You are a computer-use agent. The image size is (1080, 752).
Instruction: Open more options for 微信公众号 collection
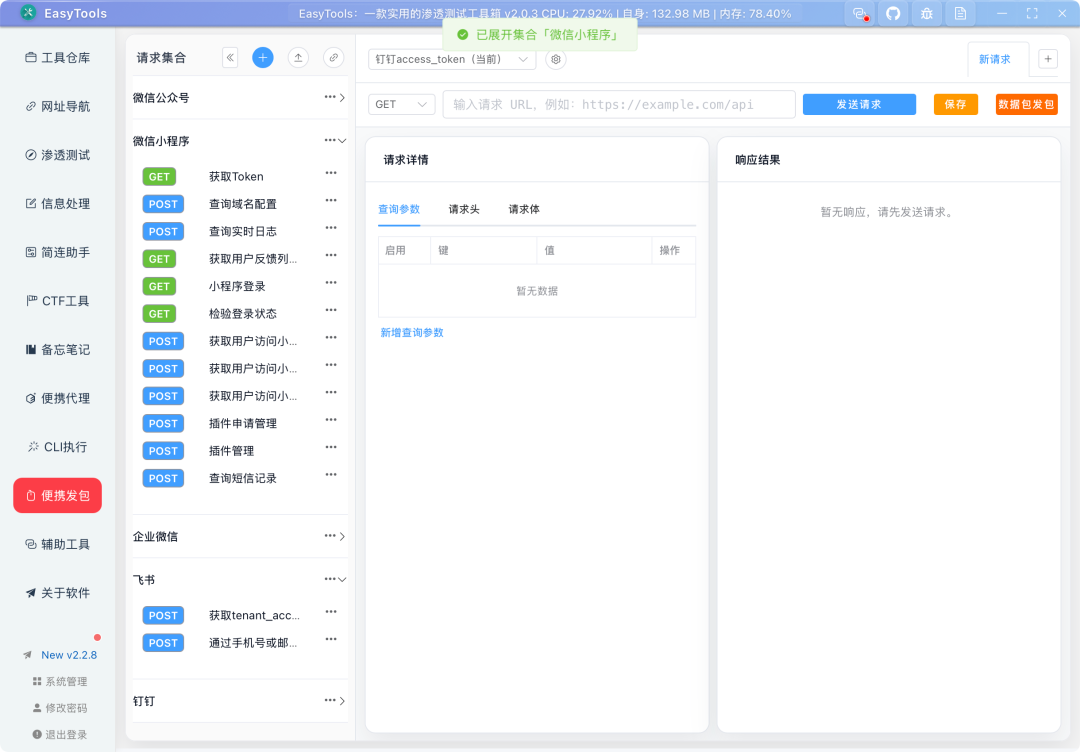[330, 97]
